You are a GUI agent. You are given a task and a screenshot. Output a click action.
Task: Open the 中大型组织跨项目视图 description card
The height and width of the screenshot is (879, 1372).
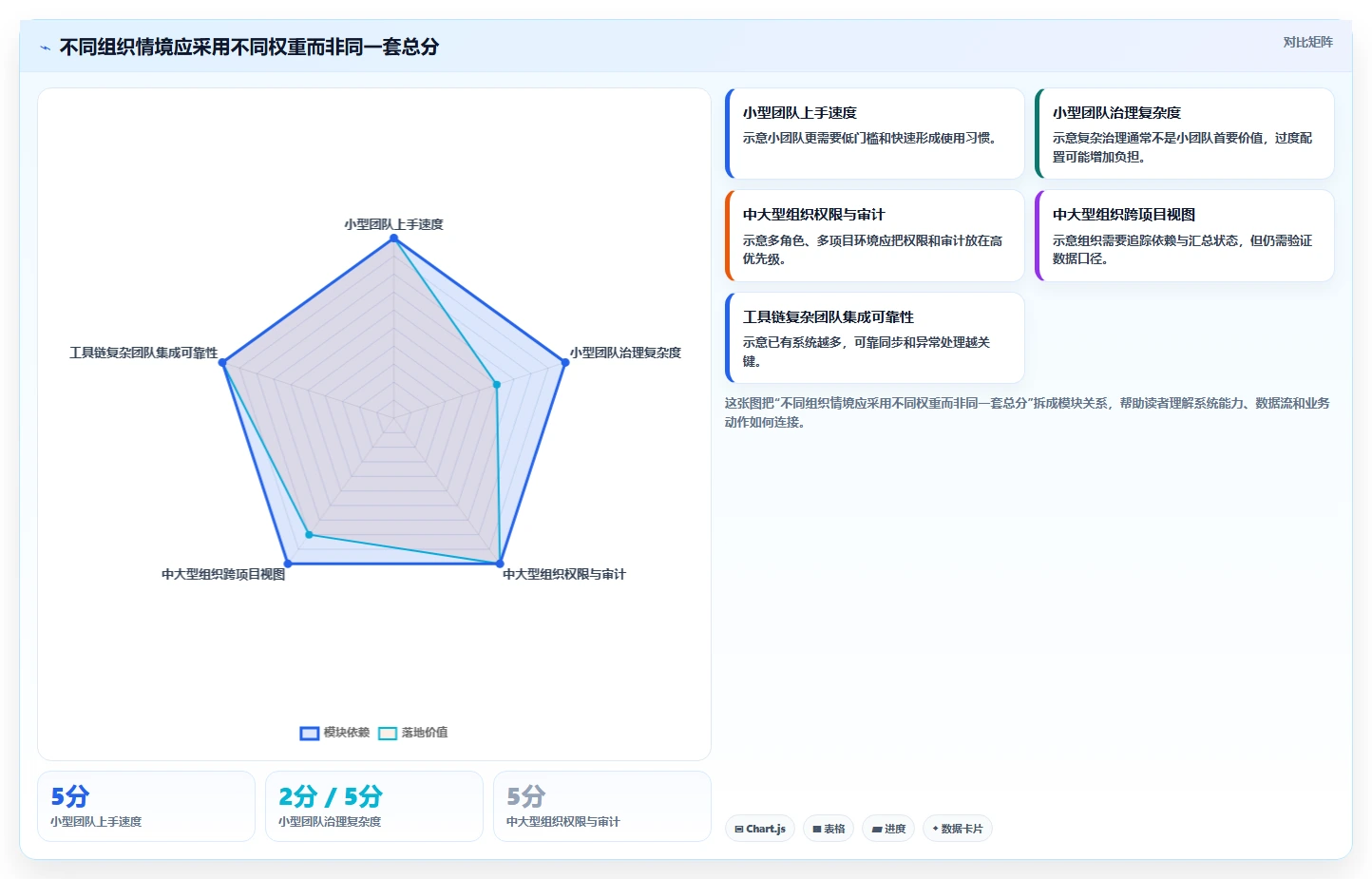(x=1184, y=236)
